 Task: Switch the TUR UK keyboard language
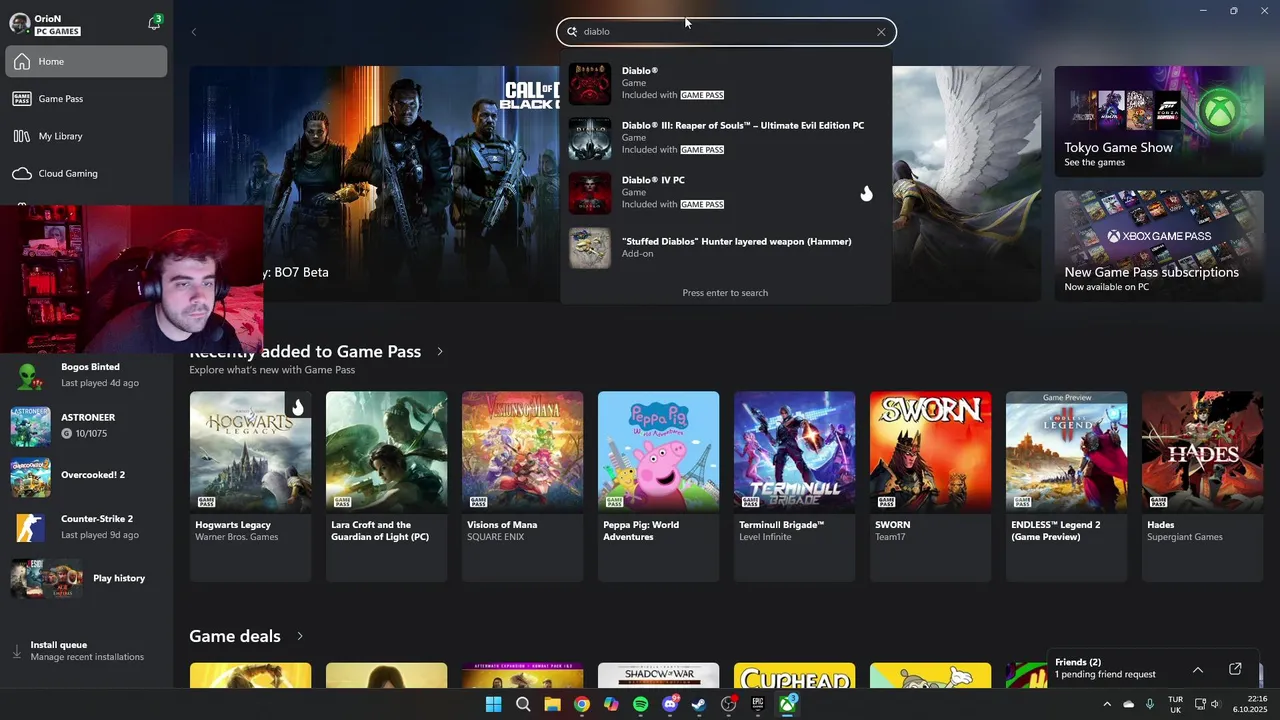1175,704
